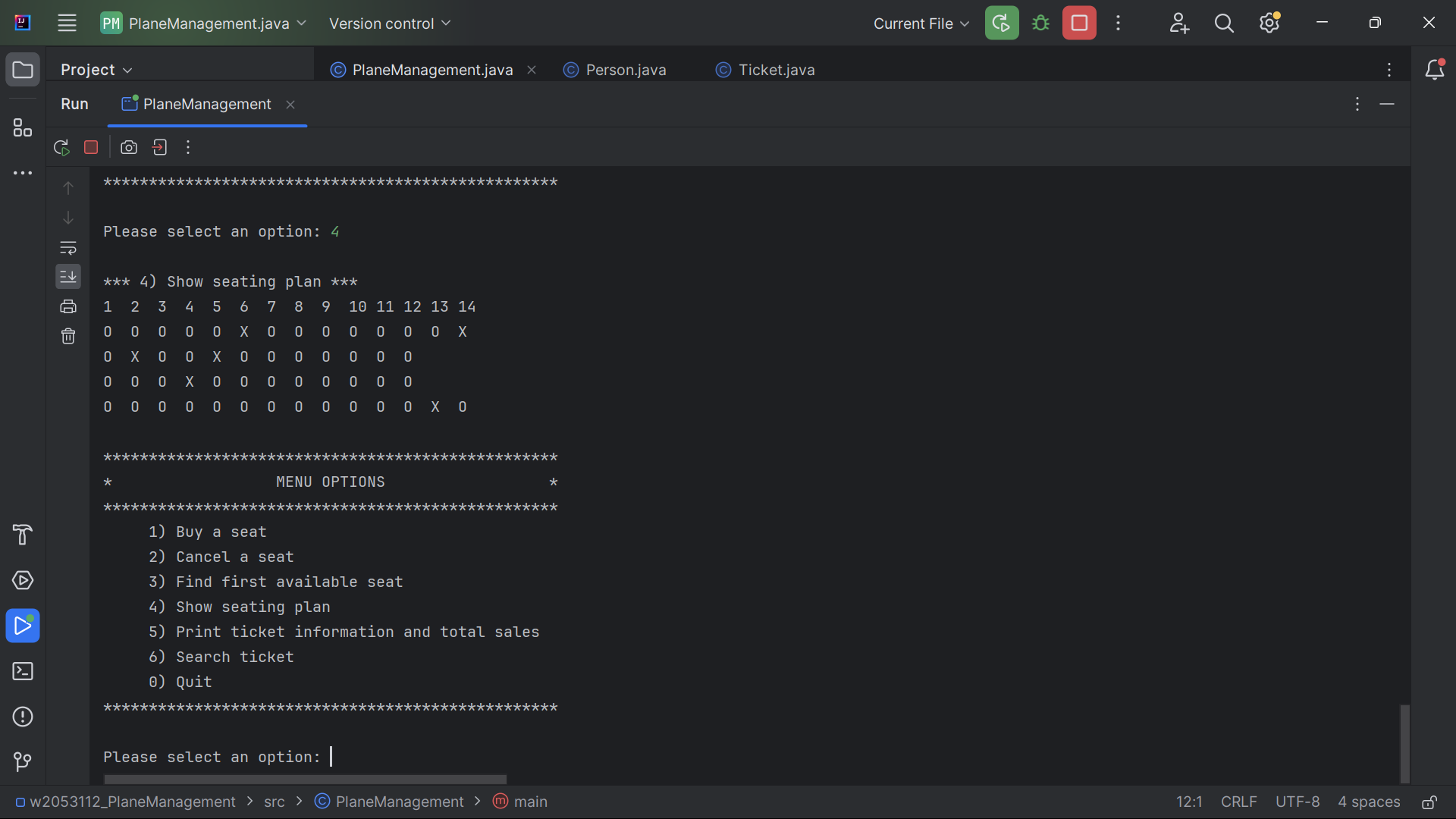This screenshot has width=1456, height=819.
Task: Click IntelliJ IDEA app logo icon
Action: (23, 23)
